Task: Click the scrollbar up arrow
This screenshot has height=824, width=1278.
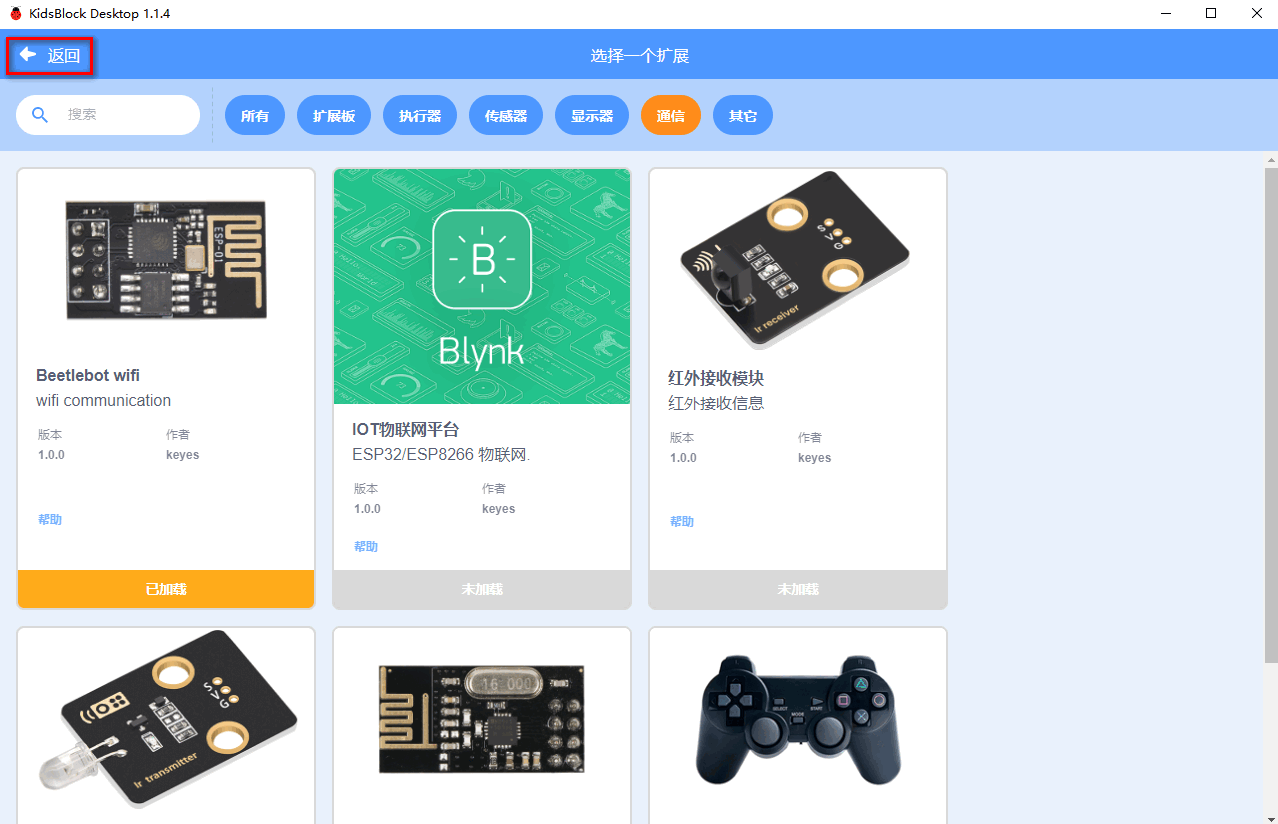Action: 1271,159
